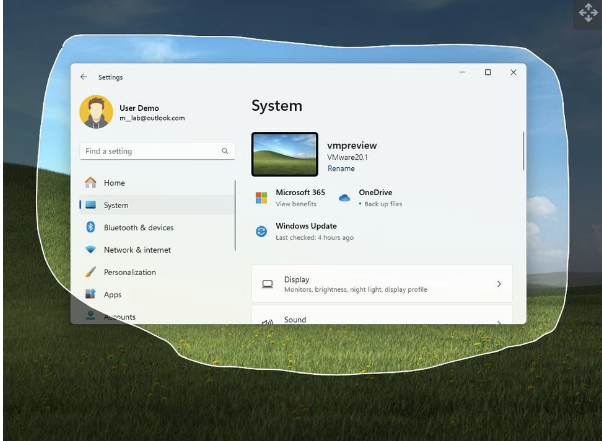602x441 pixels.
Task: Click the sidebar navigation scrollbar
Action: (235, 215)
